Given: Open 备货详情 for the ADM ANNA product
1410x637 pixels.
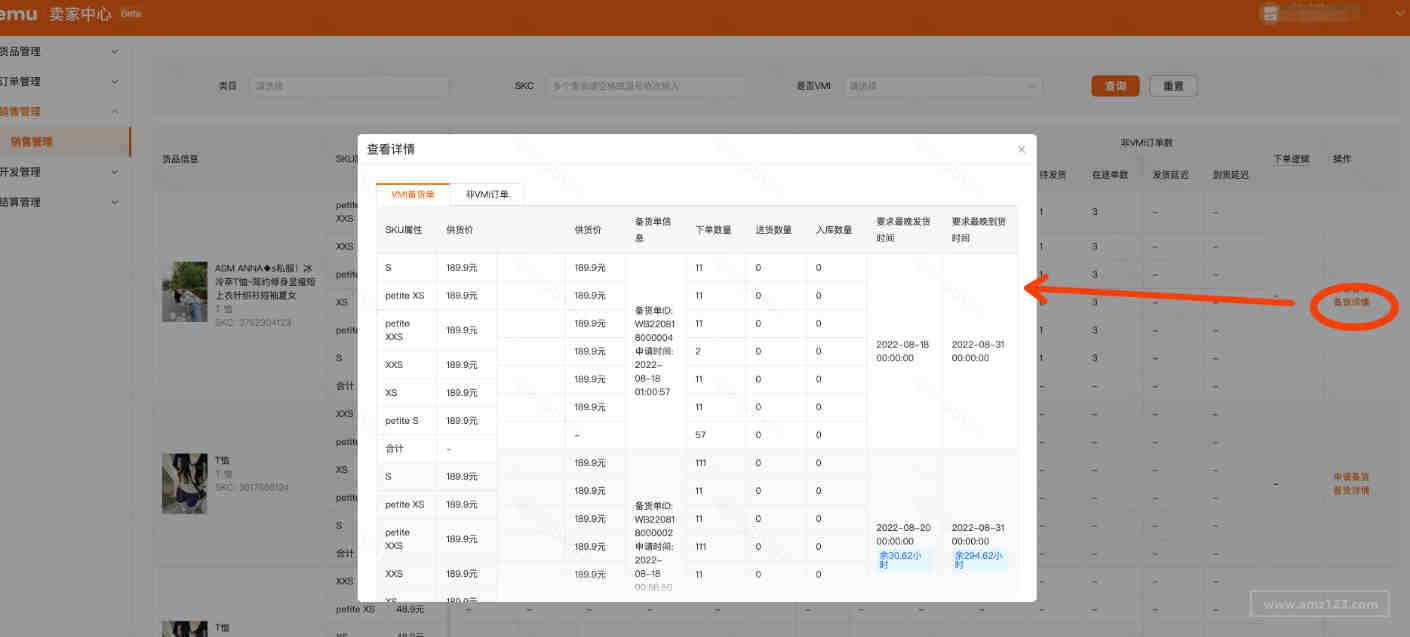Looking at the screenshot, I should point(1351,303).
